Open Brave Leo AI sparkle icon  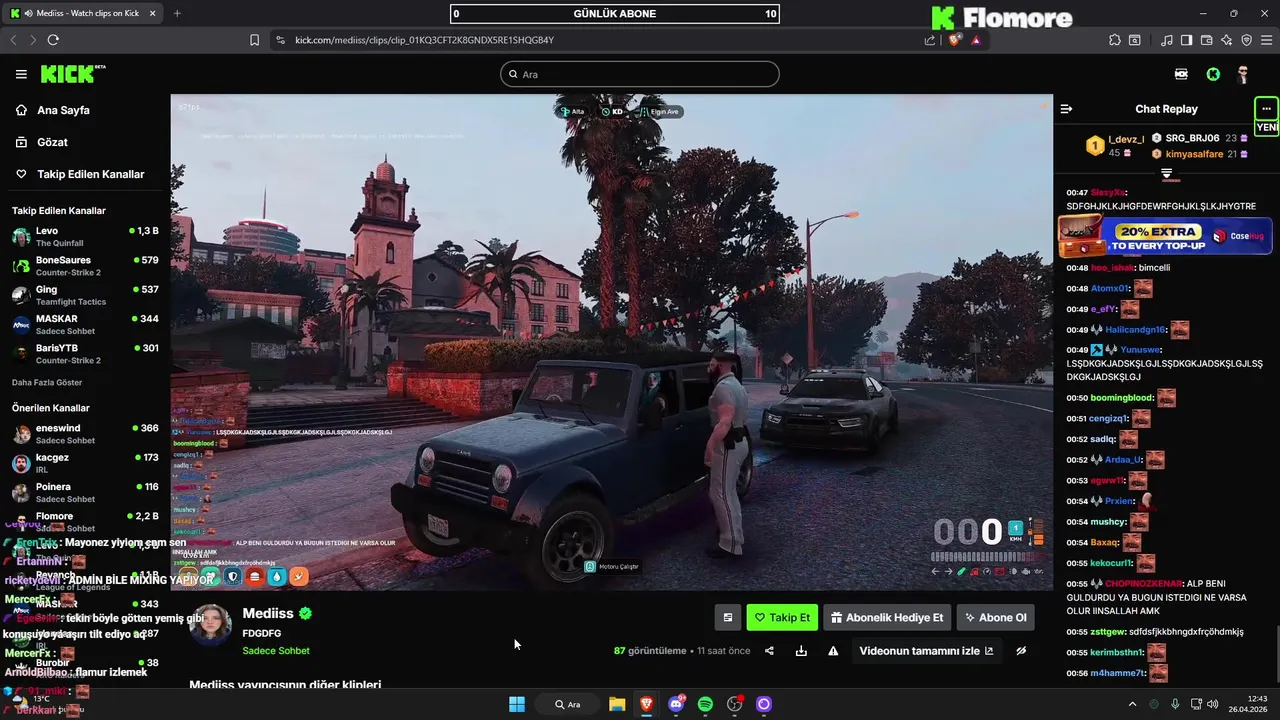tap(1226, 40)
